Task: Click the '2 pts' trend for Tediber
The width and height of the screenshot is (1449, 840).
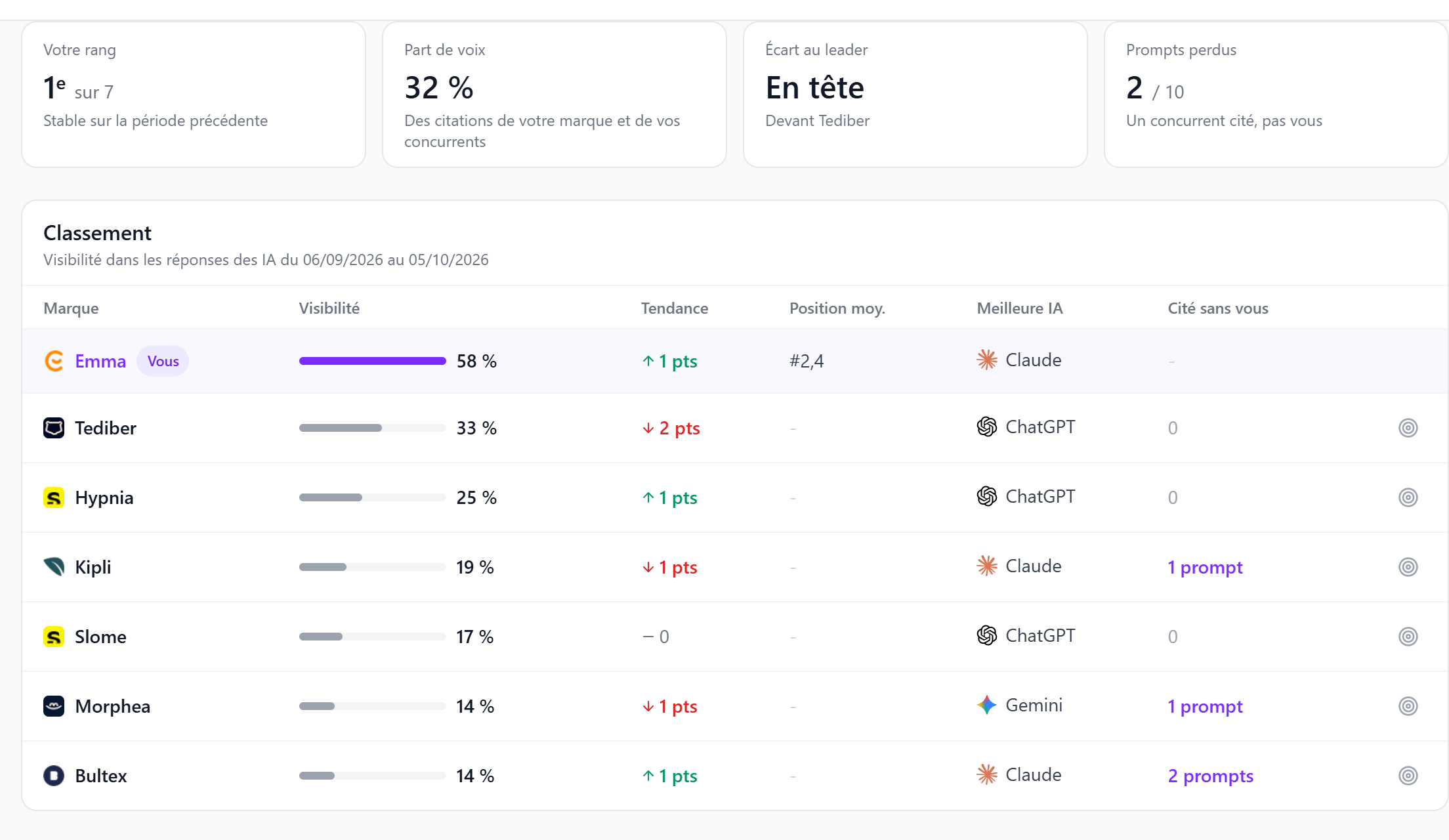Action: 671,428
